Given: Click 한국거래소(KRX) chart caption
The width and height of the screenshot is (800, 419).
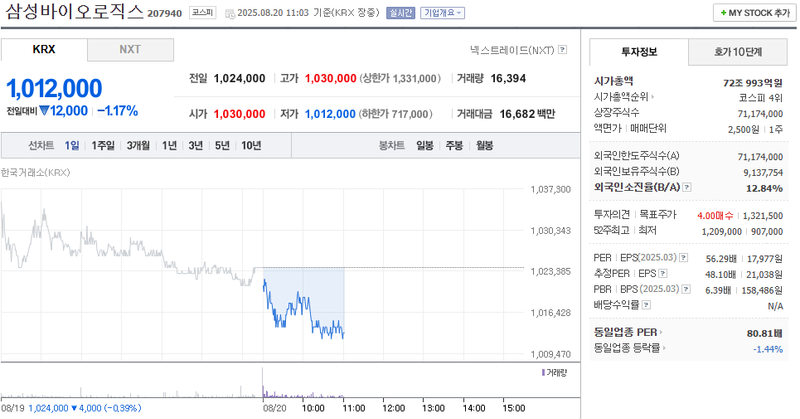Looking at the screenshot, I should (35, 172).
